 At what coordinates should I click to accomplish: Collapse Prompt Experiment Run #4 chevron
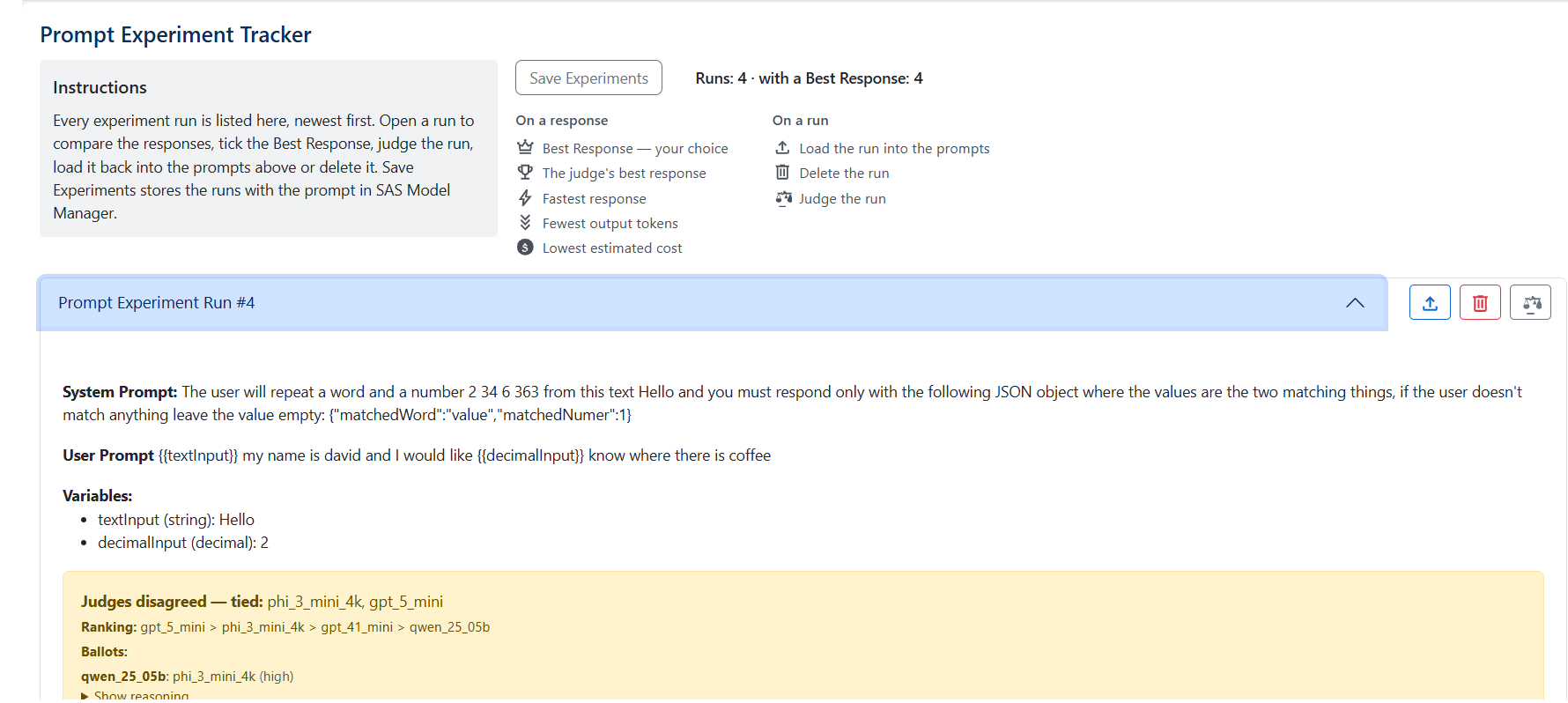click(x=1355, y=303)
